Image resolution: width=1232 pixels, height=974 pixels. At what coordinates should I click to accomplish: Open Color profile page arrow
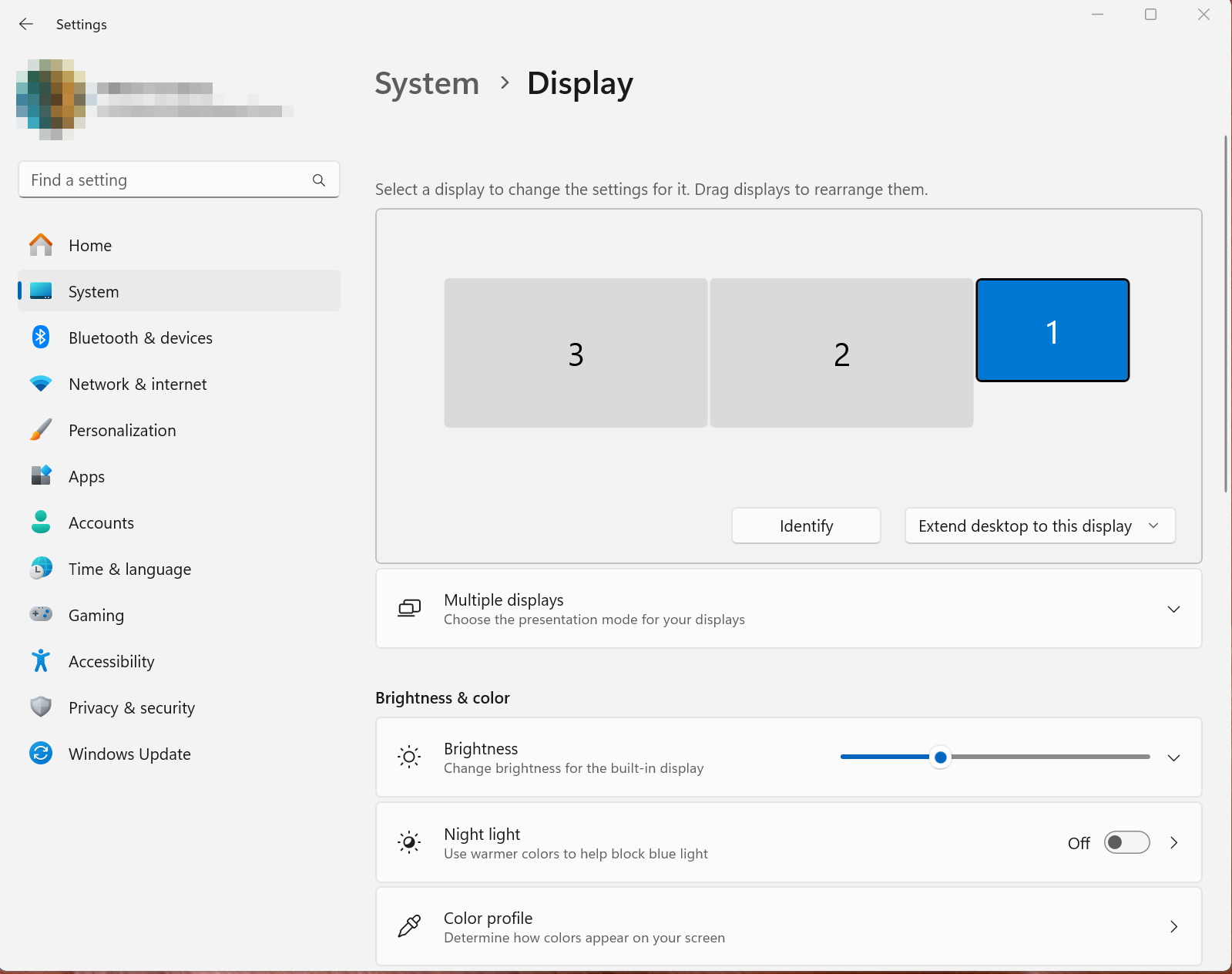[1173, 926]
